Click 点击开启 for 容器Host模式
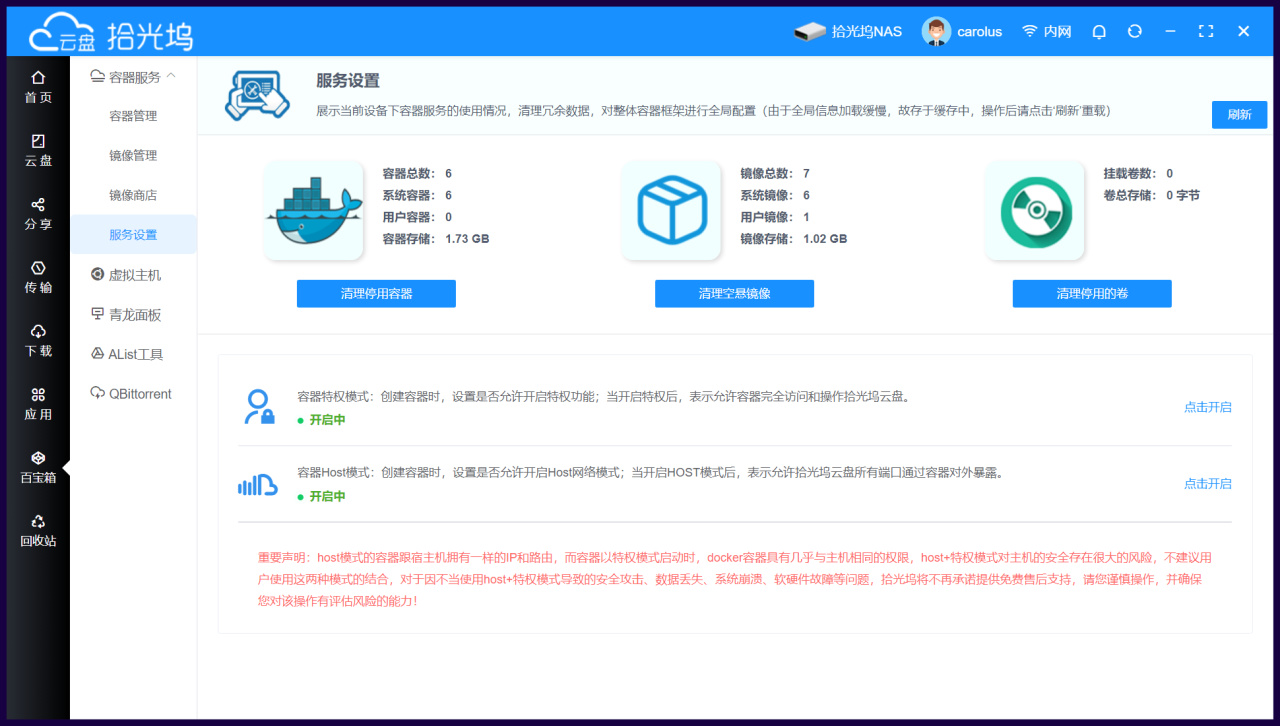 pos(1208,483)
